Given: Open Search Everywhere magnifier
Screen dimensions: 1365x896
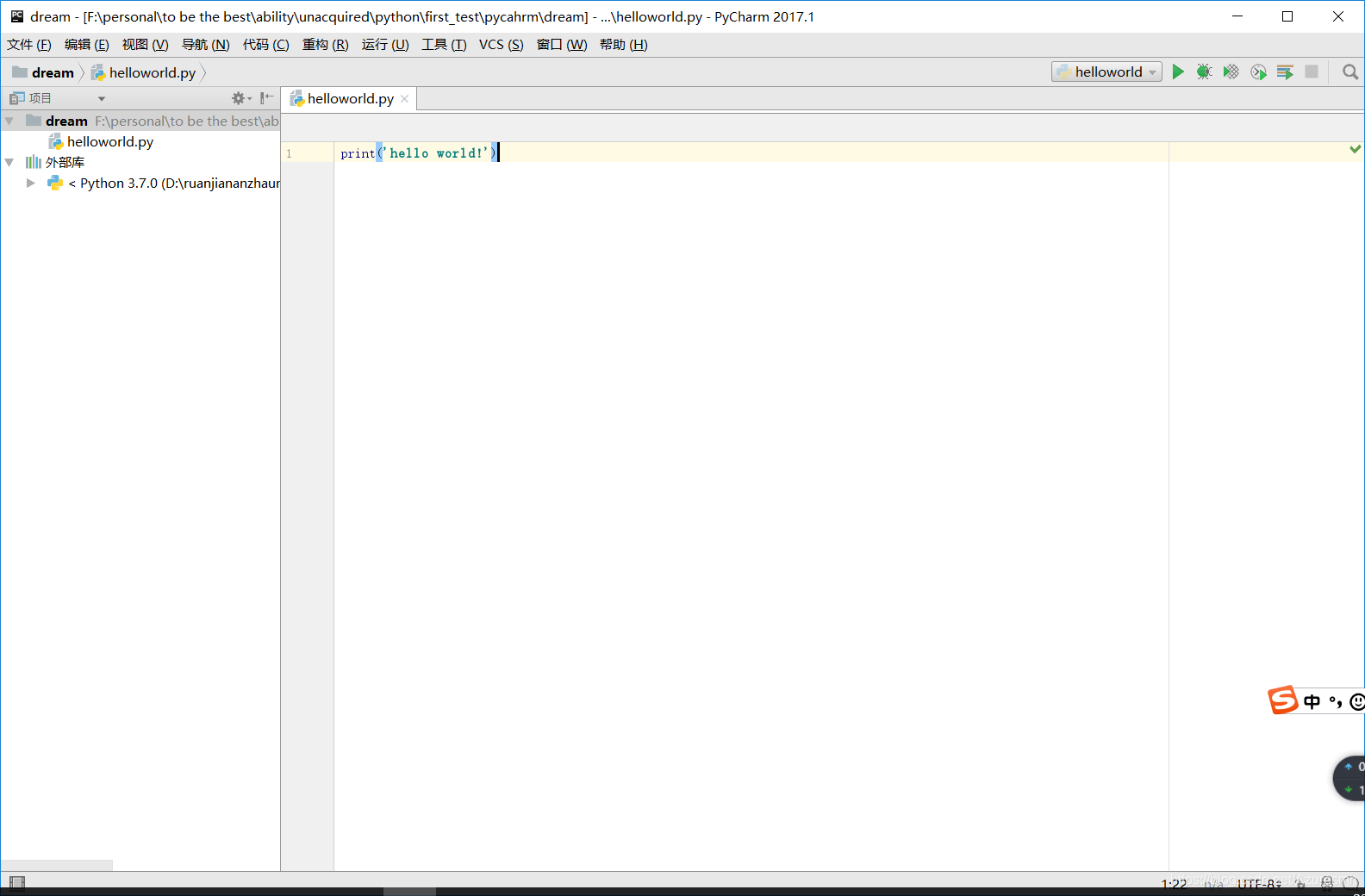Looking at the screenshot, I should 1350,72.
